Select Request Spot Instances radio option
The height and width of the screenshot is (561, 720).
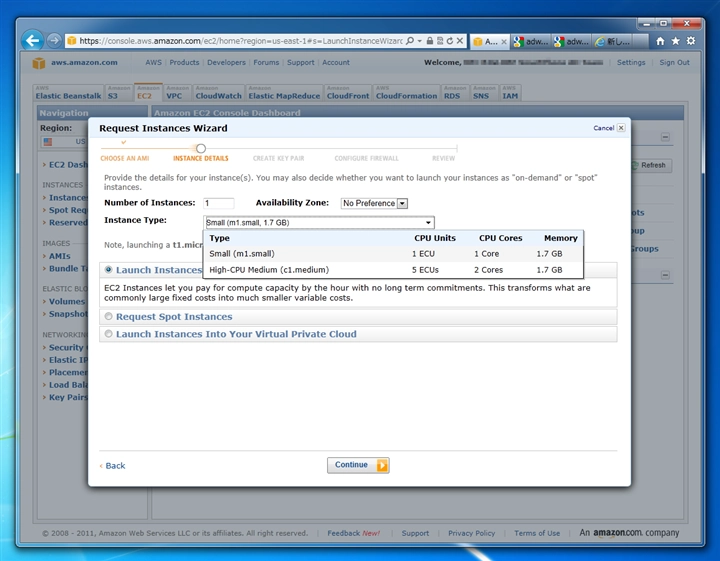(108, 316)
